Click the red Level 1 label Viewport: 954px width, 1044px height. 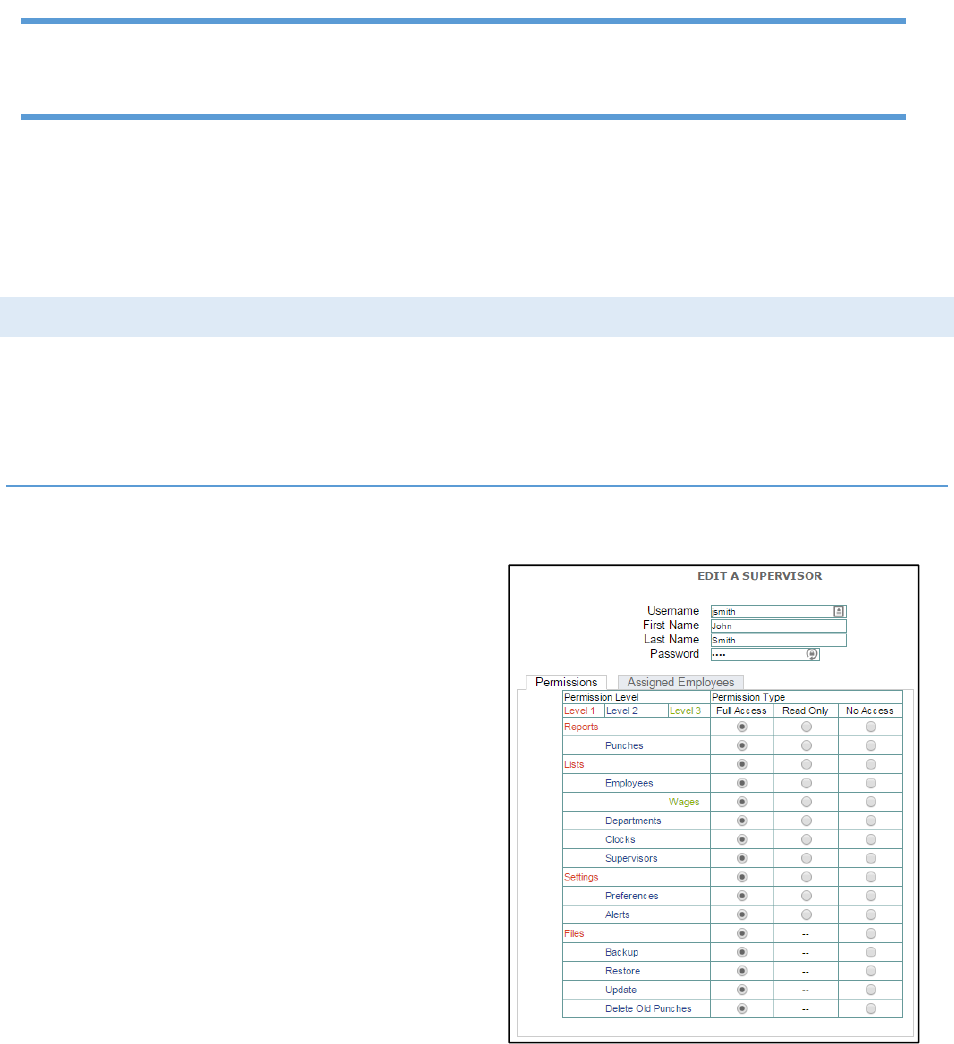(x=579, y=710)
